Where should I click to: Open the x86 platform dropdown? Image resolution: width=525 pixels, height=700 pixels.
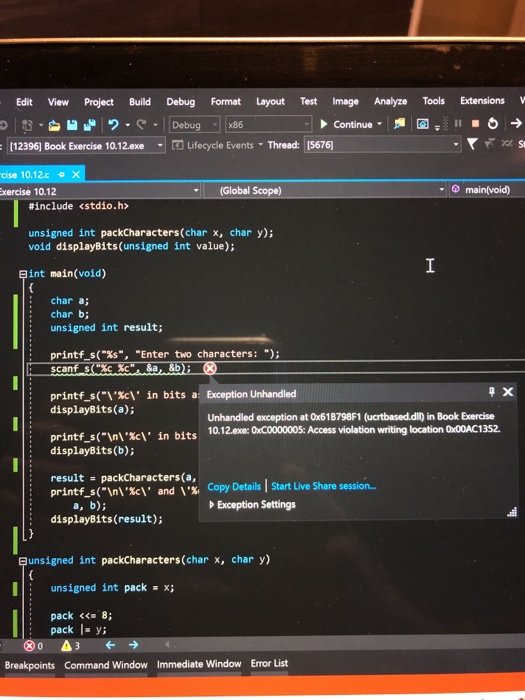click(268, 124)
